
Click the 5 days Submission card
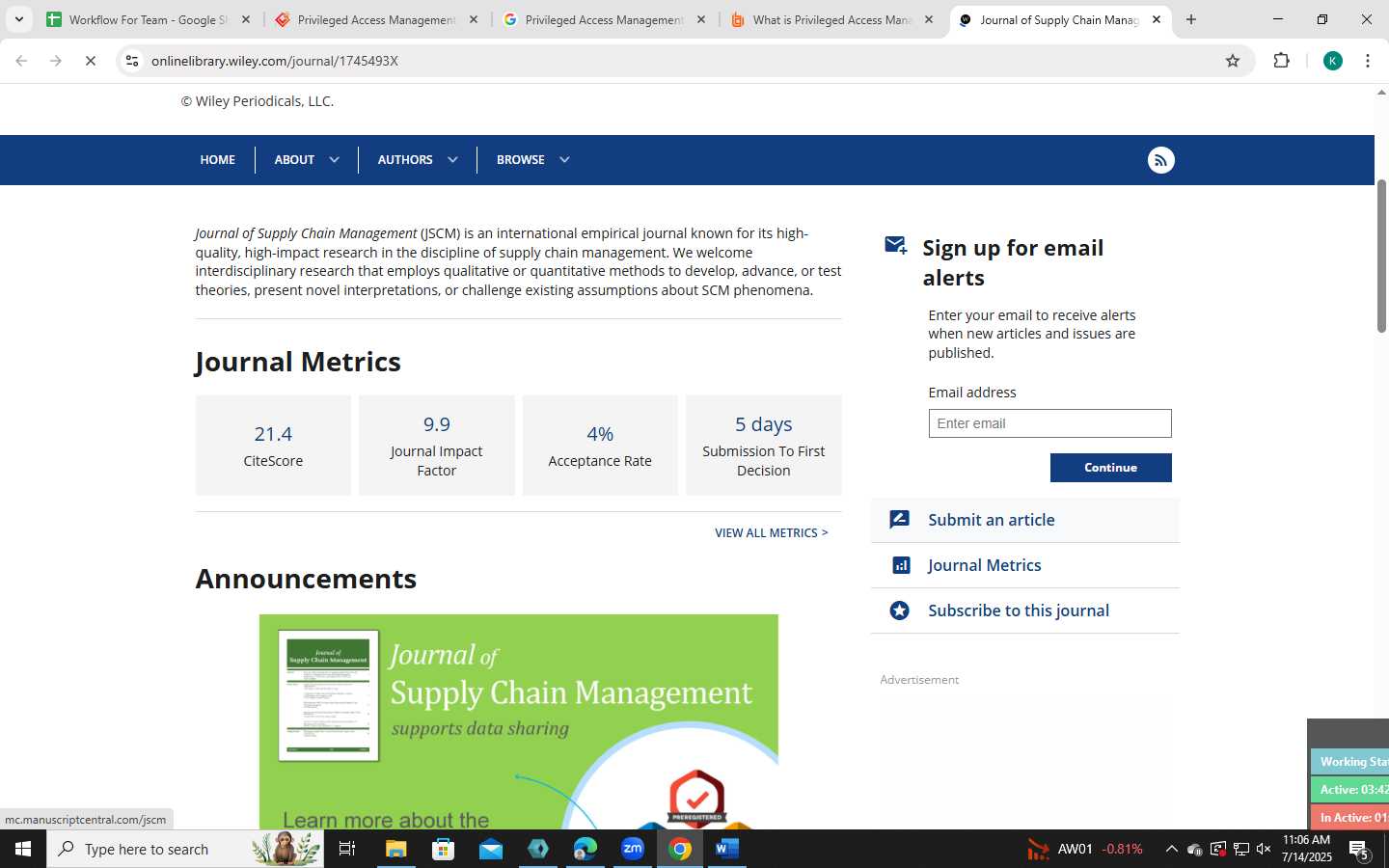(x=763, y=446)
